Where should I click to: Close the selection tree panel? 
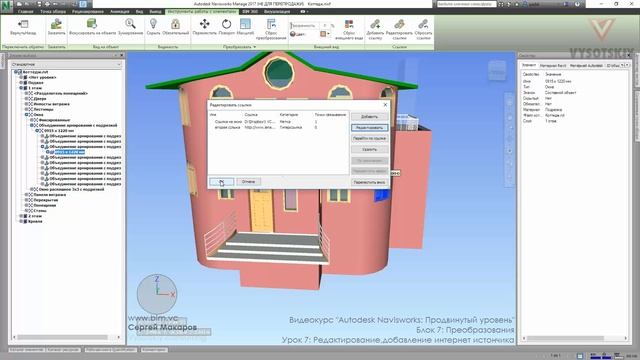pyautogui.click(x=122, y=55)
